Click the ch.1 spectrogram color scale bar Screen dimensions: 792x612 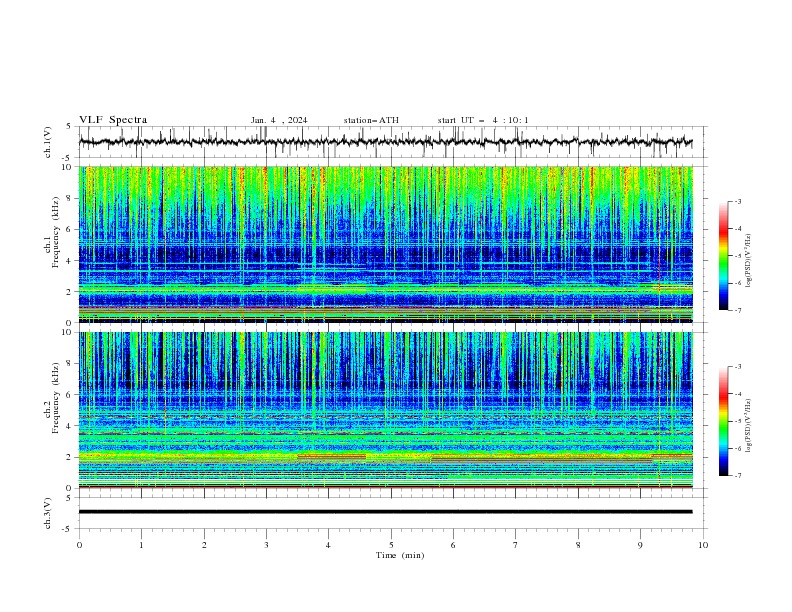click(723, 255)
